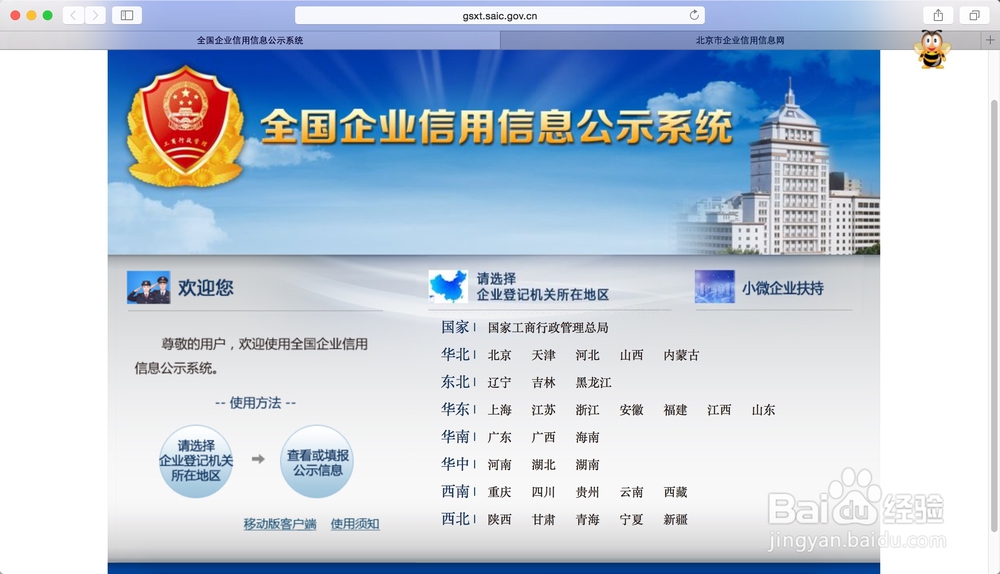Click the saluting officers icon
The width and height of the screenshot is (1000, 574).
149,288
